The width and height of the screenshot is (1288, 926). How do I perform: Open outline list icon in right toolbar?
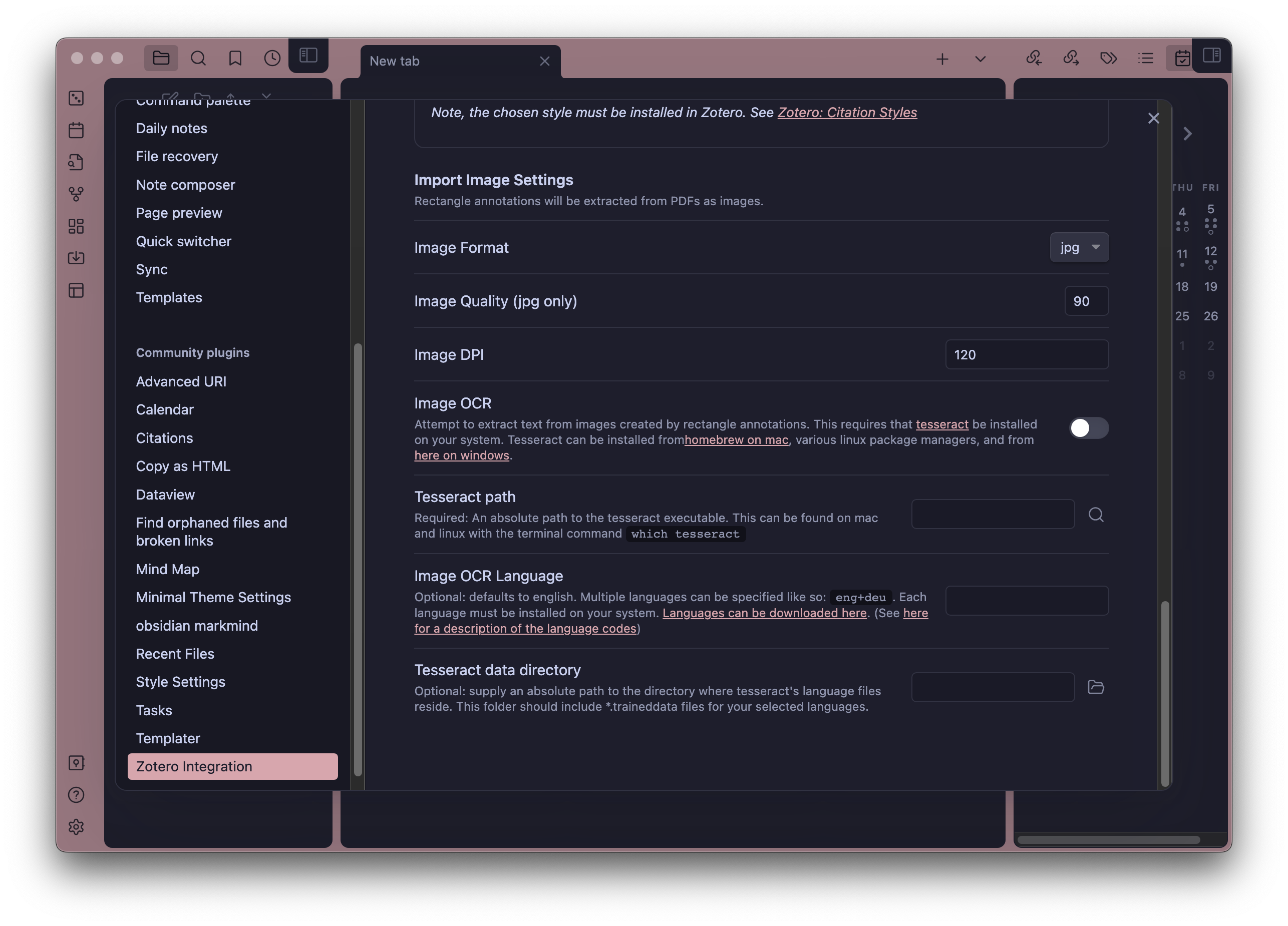pyautogui.click(x=1145, y=58)
